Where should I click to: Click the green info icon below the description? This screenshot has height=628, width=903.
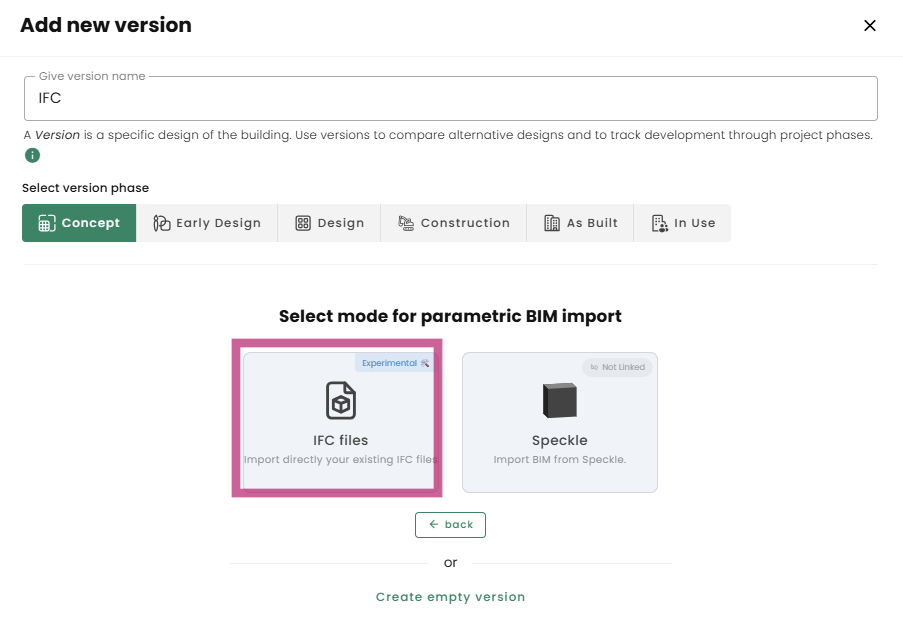tap(32, 155)
